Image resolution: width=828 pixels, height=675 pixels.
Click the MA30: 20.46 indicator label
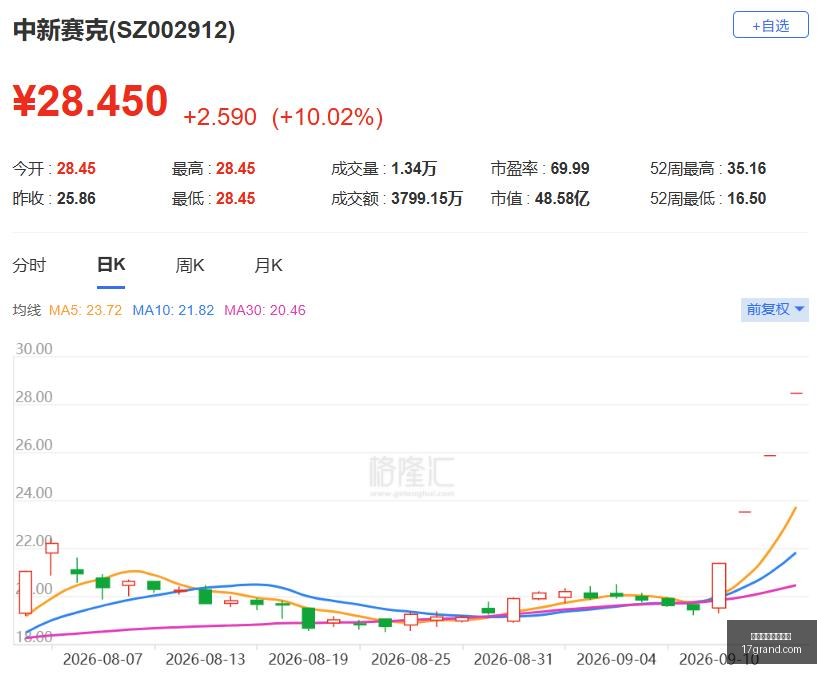tap(265, 310)
